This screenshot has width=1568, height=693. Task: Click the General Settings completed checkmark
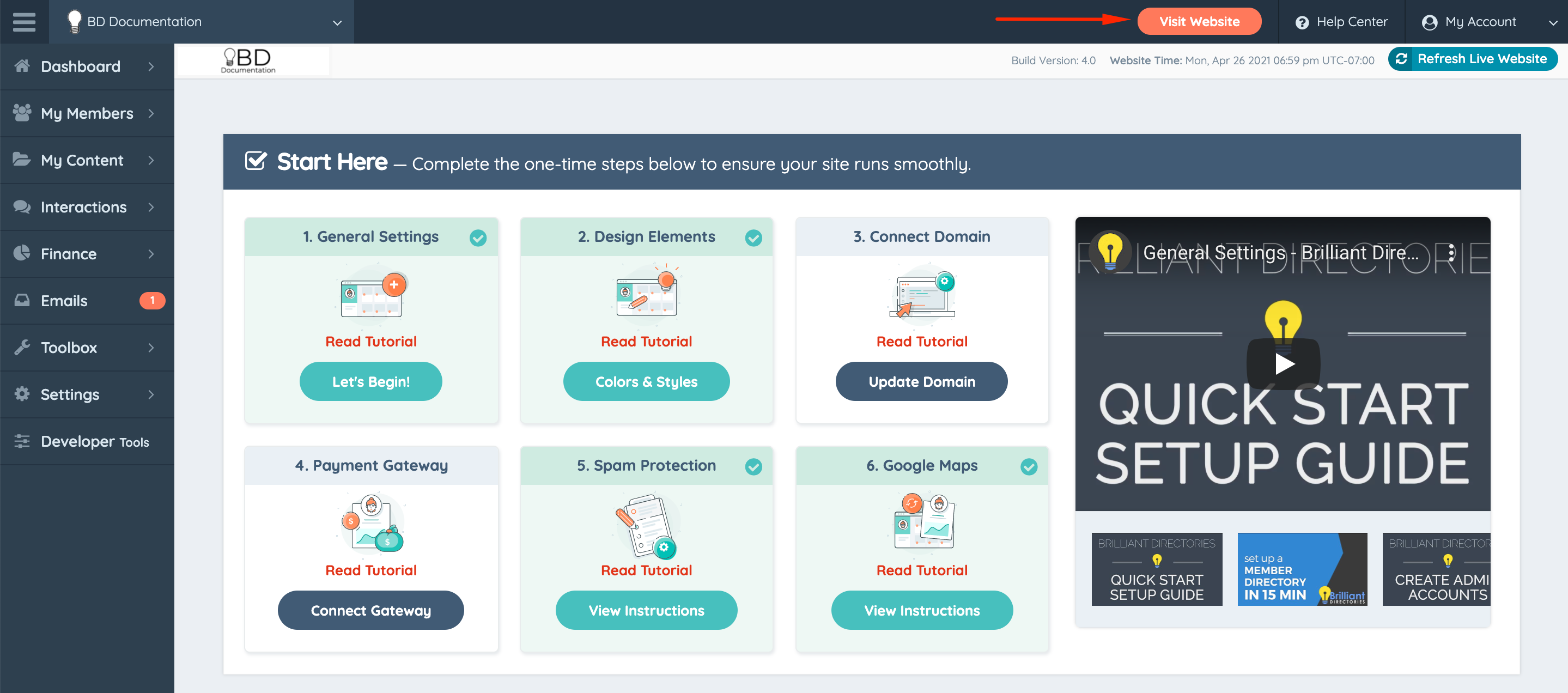[478, 238]
